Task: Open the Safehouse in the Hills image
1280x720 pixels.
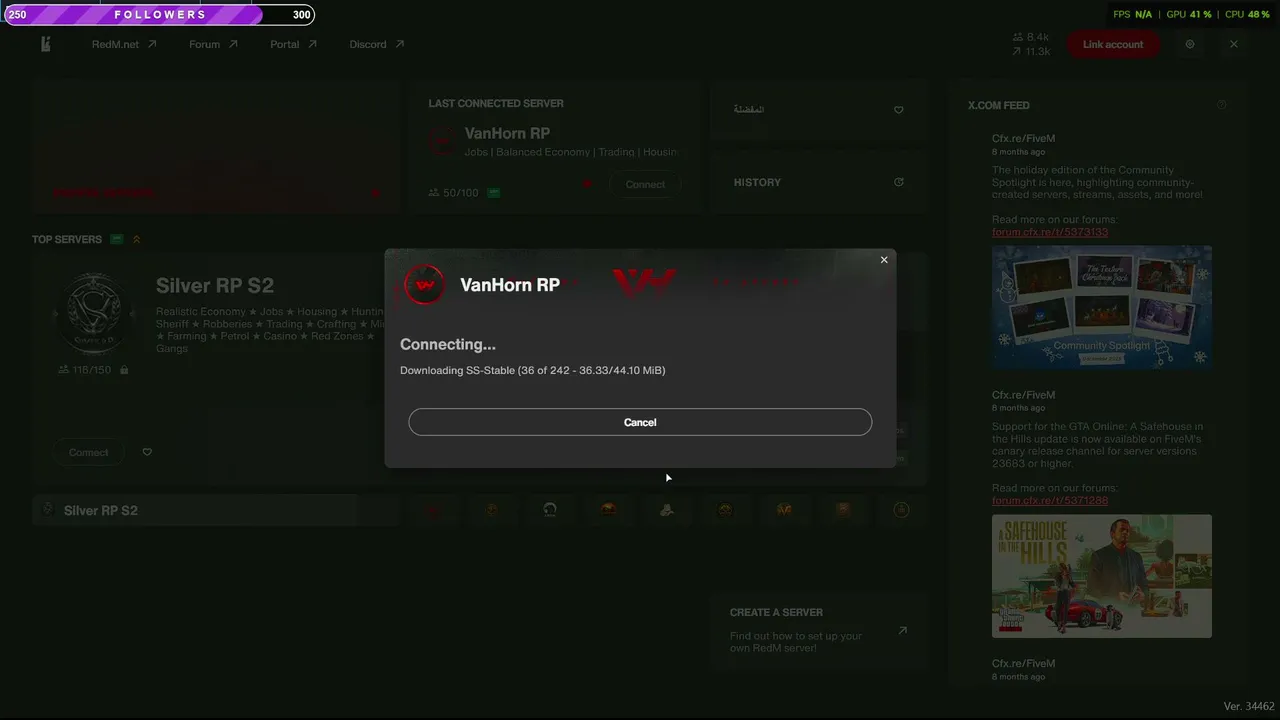Action: [1102, 576]
